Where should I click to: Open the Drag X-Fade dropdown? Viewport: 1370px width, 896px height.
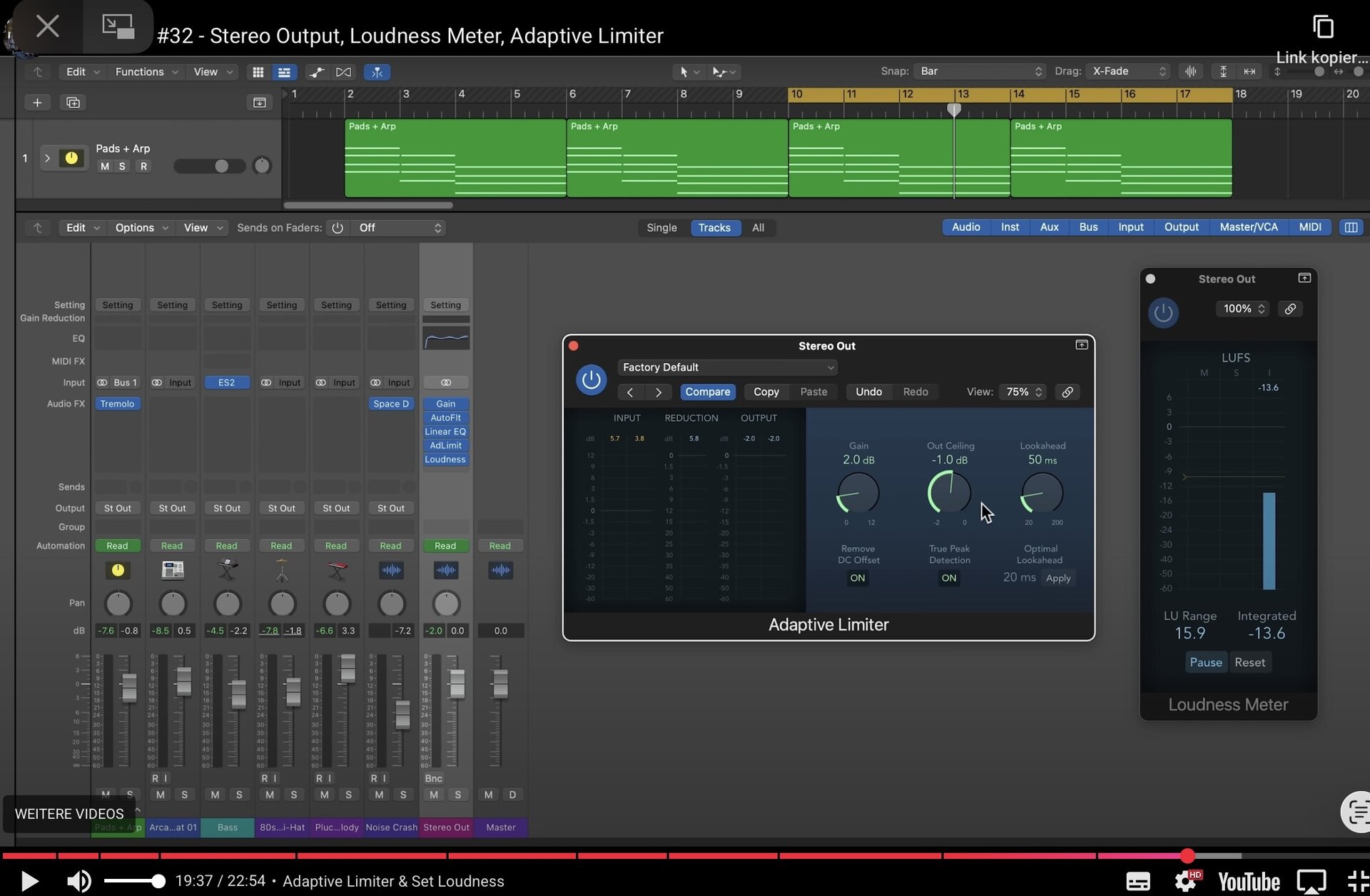1127,71
